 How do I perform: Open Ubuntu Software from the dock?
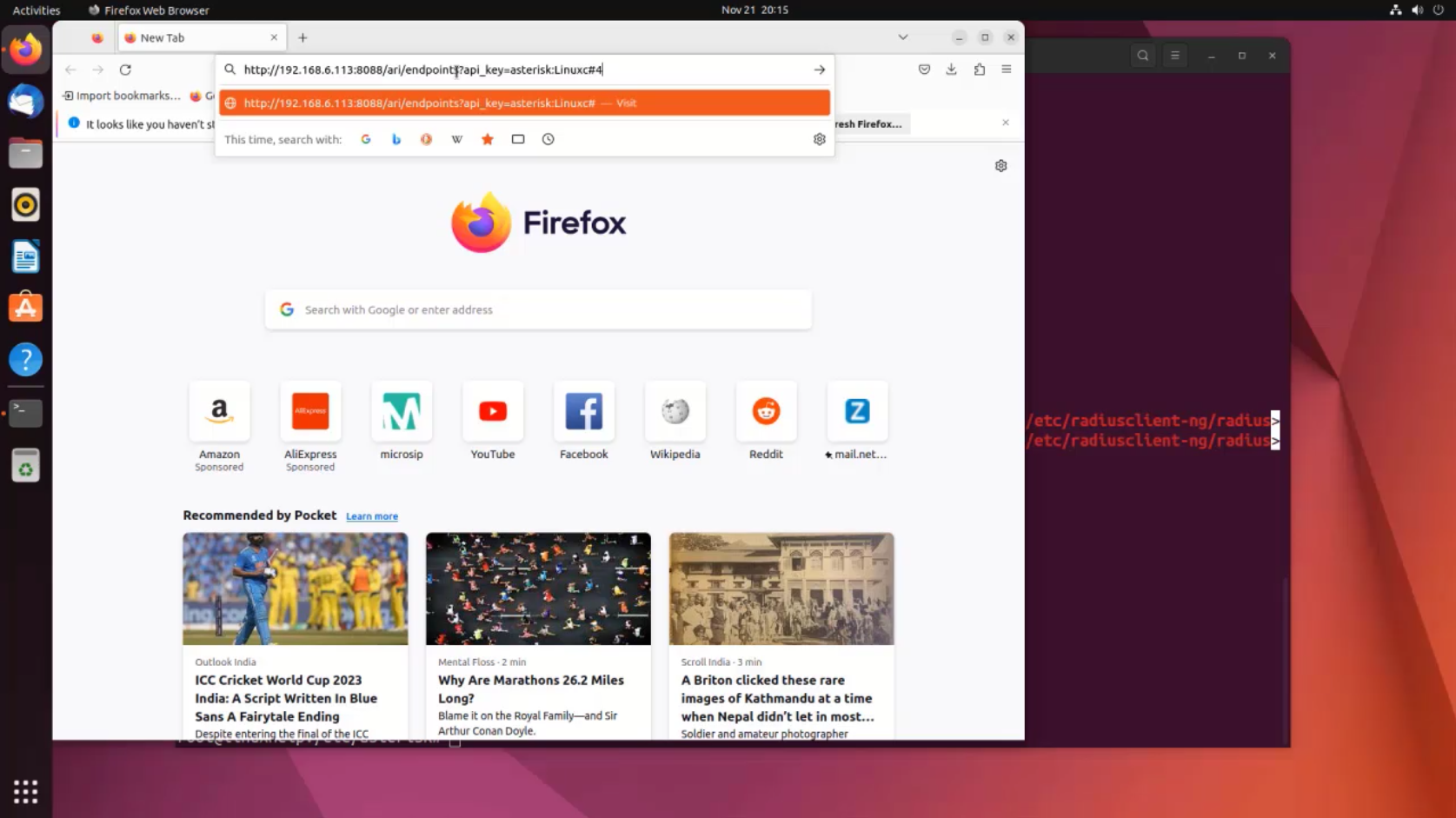[x=25, y=308]
